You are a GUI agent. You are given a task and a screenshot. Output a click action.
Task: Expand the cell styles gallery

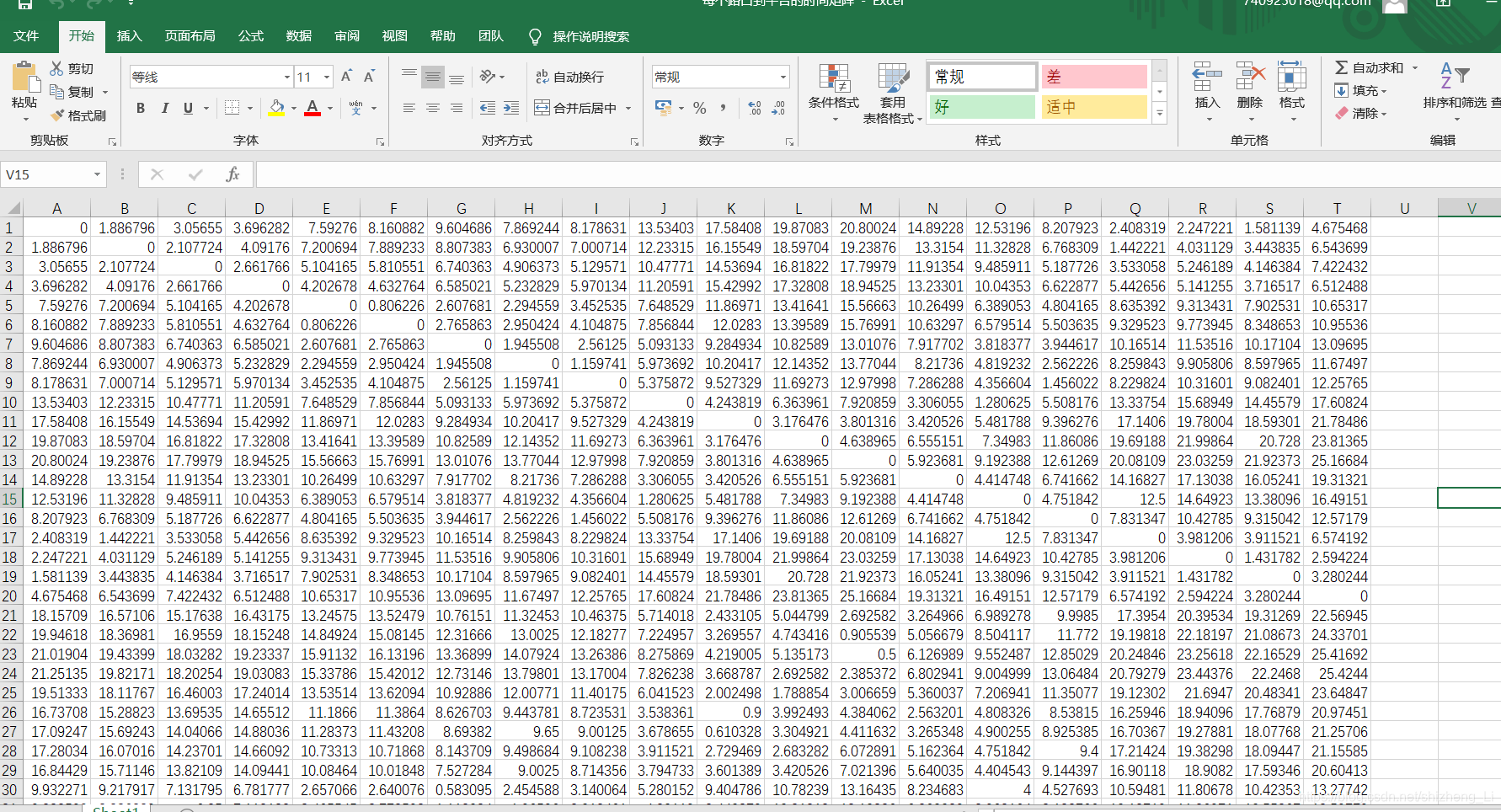tap(1160, 114)
